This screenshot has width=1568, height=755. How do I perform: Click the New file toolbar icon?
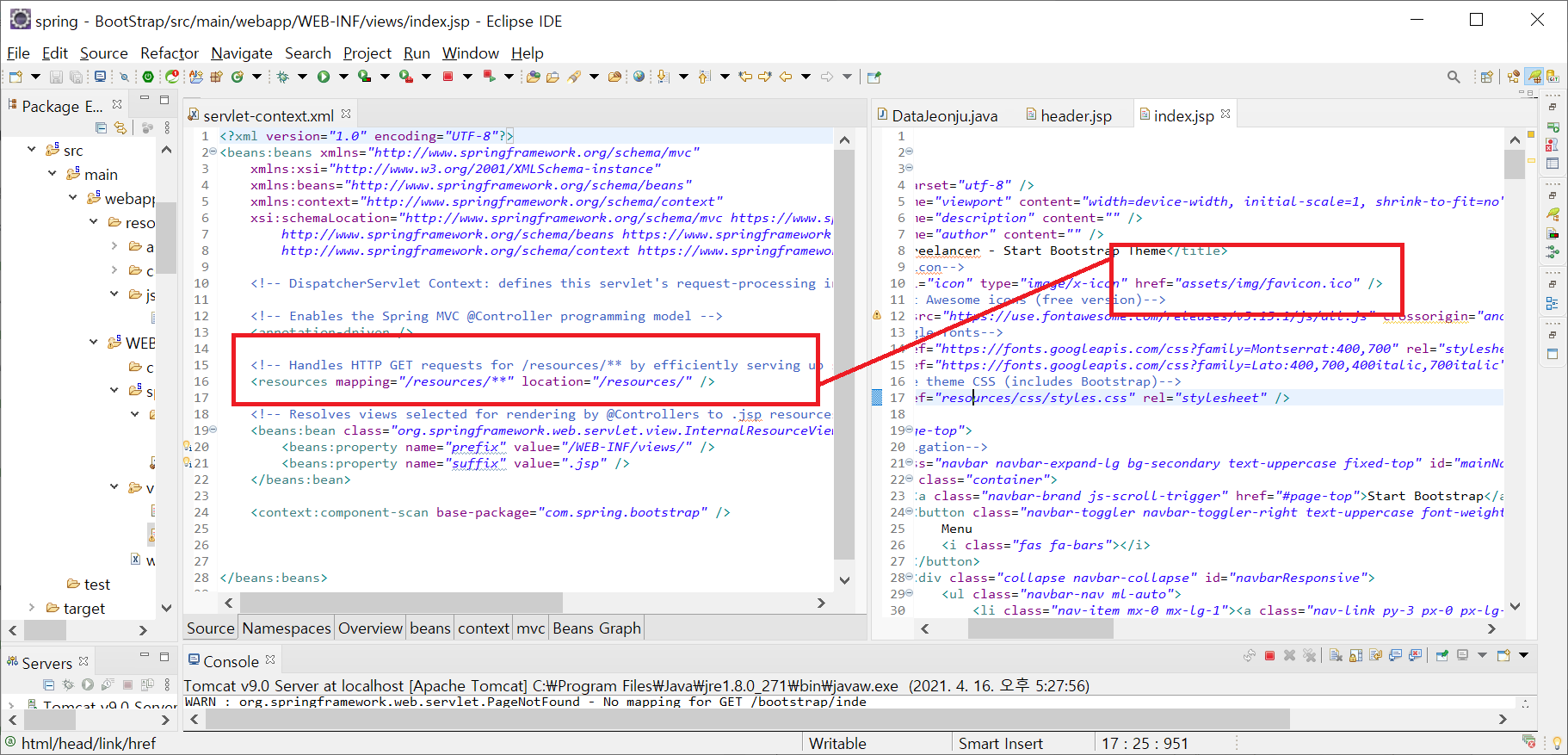coord(15,77)
